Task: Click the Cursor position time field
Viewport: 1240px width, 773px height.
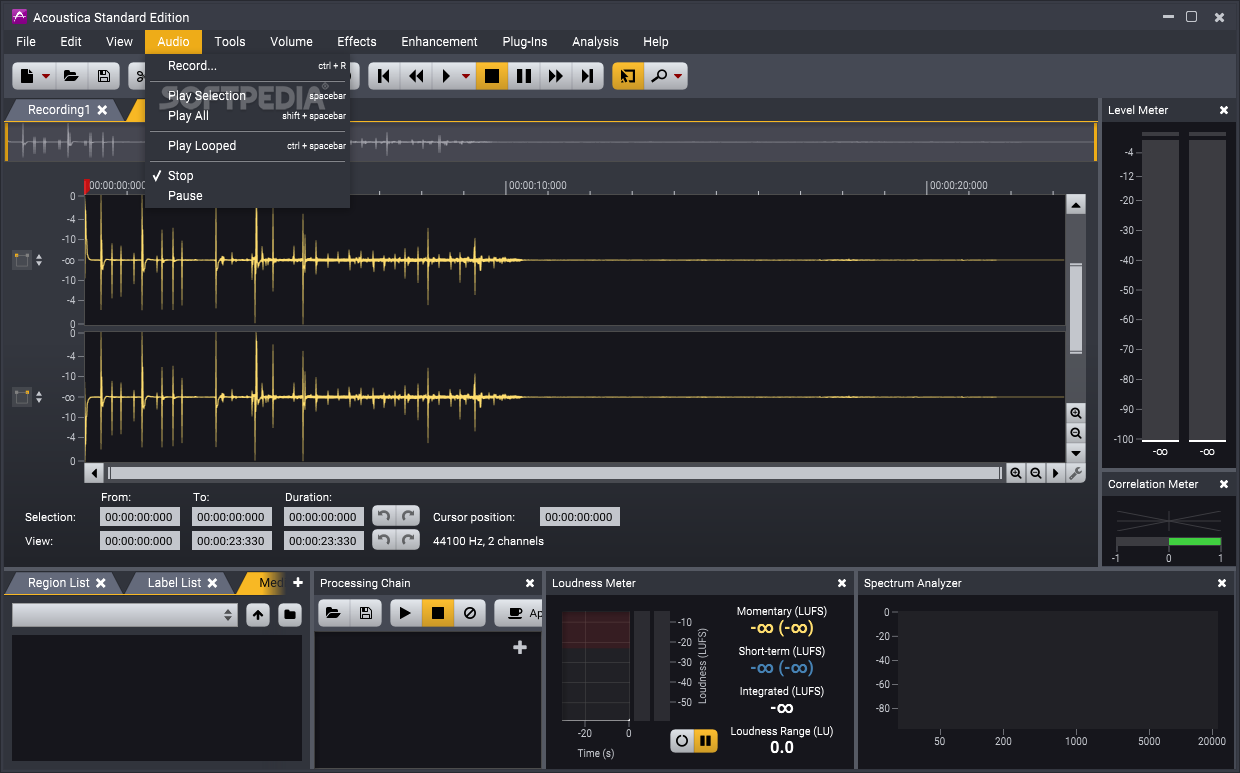Action: click(580, 517)
